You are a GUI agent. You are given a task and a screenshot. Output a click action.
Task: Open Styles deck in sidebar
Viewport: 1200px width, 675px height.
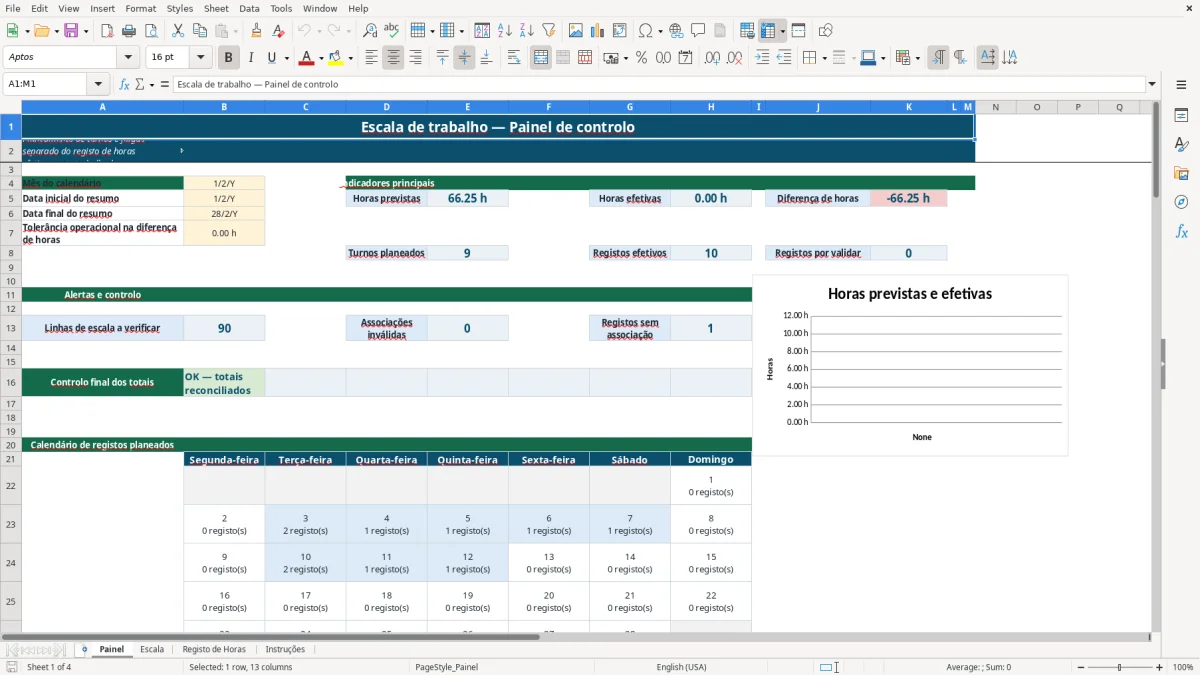coord(1181,145)
